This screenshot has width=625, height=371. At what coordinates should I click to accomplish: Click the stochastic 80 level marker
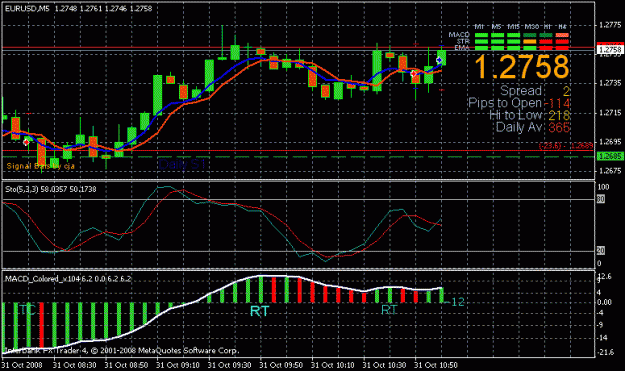(x=601, y=199)
